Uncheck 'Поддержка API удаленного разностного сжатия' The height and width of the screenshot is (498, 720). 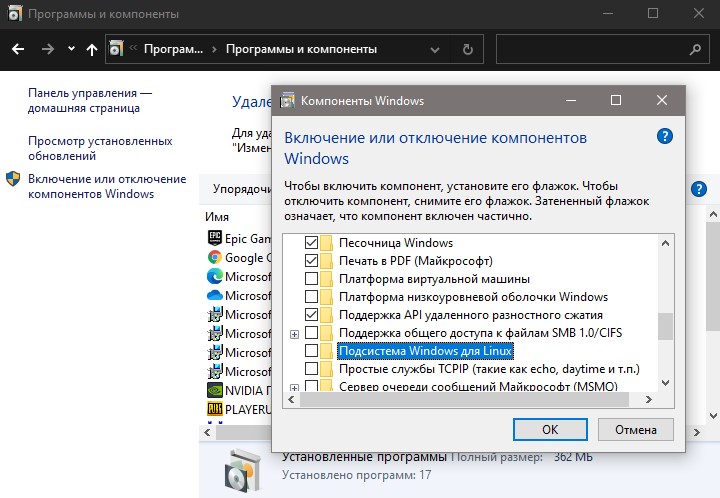(311, 314)
